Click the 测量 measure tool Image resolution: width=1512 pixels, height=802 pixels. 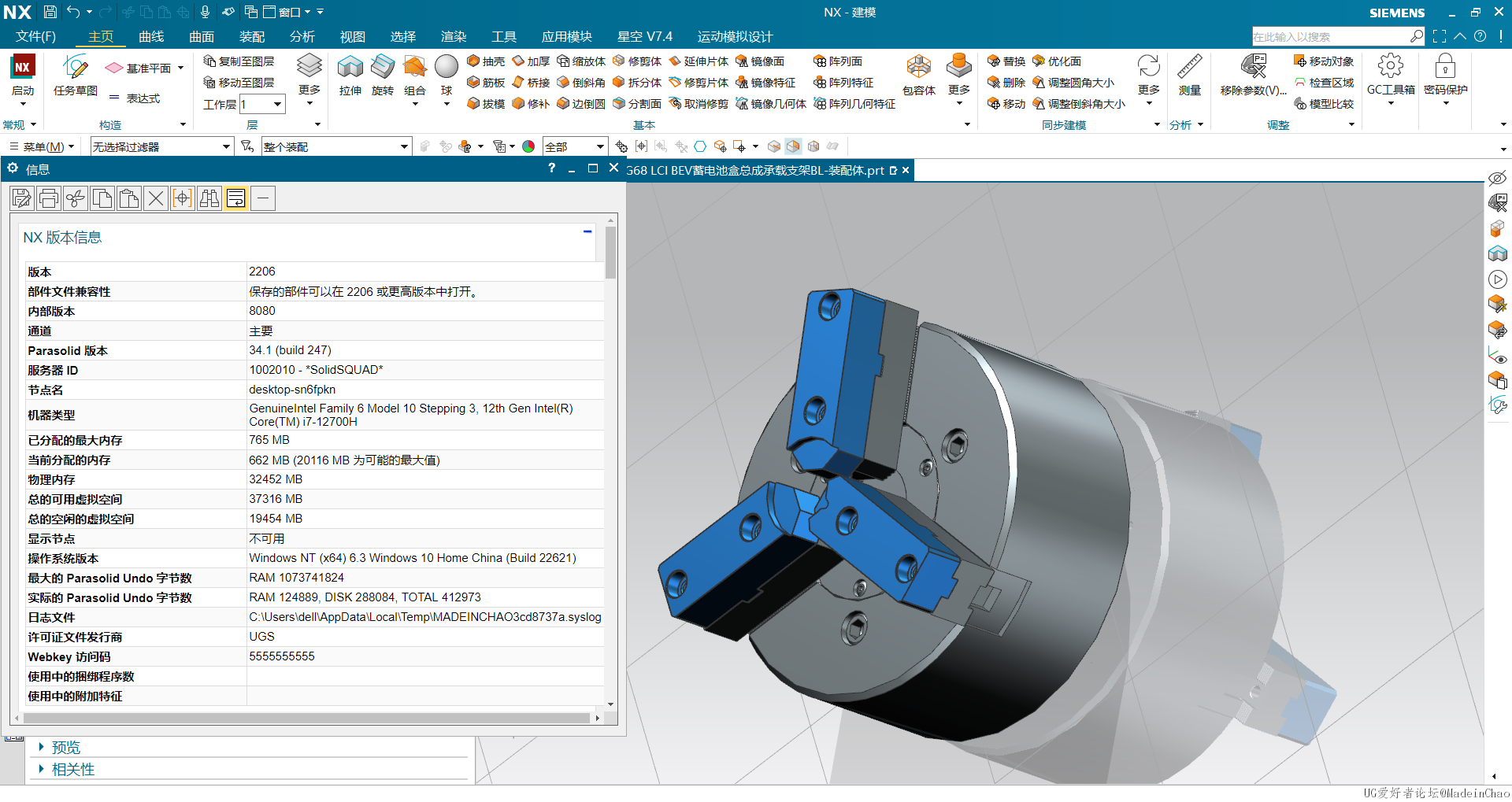click(x=1190, y=76)
